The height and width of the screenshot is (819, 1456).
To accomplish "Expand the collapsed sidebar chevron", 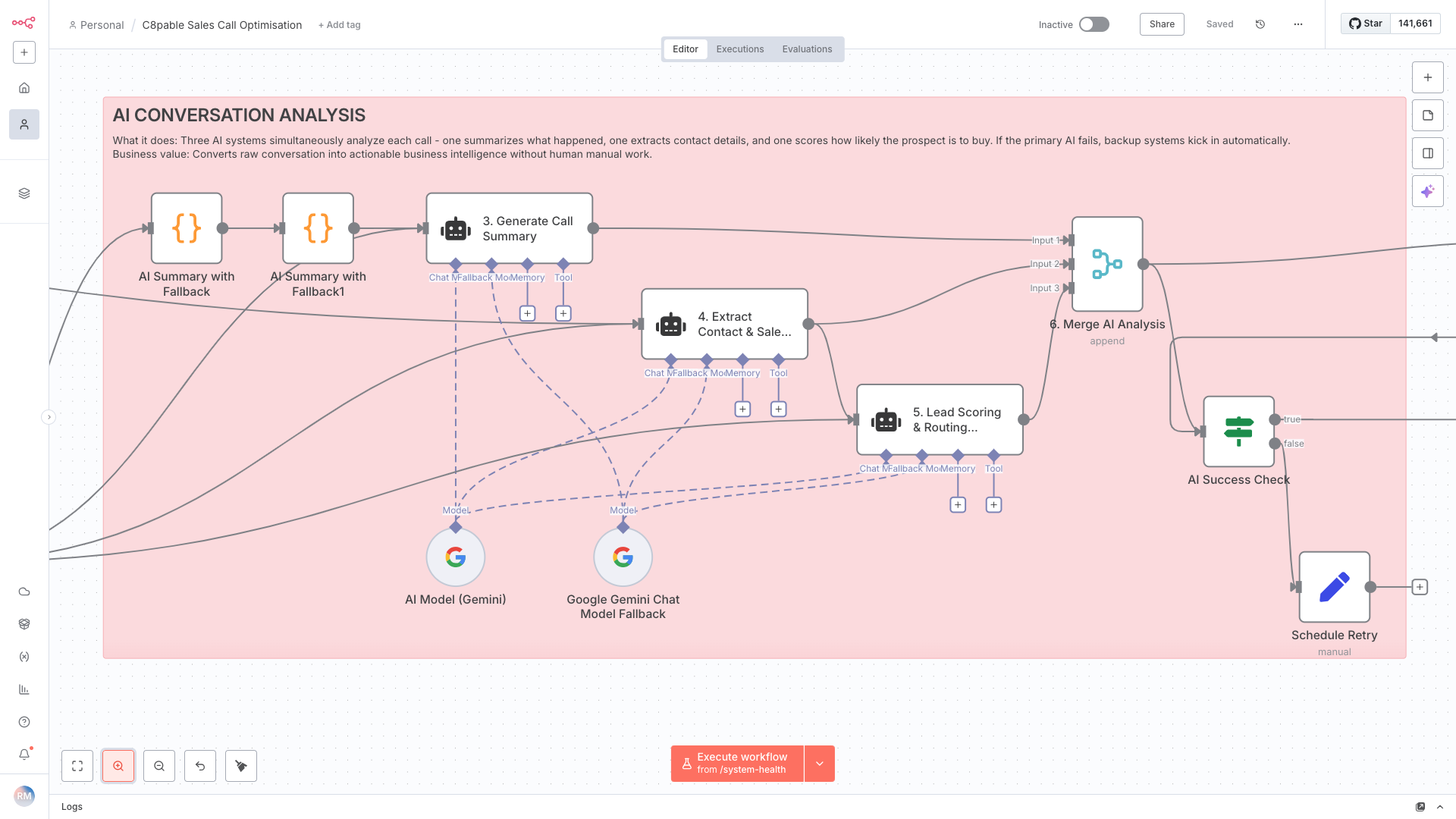I will (x=49, y=417).
